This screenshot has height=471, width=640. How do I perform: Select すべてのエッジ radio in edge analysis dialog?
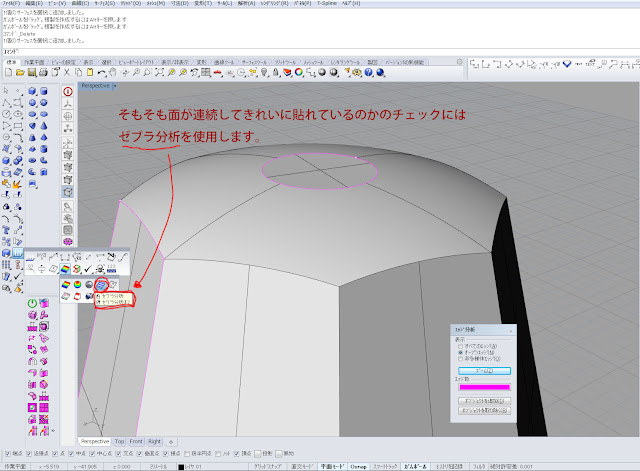[x=461, y=346]
